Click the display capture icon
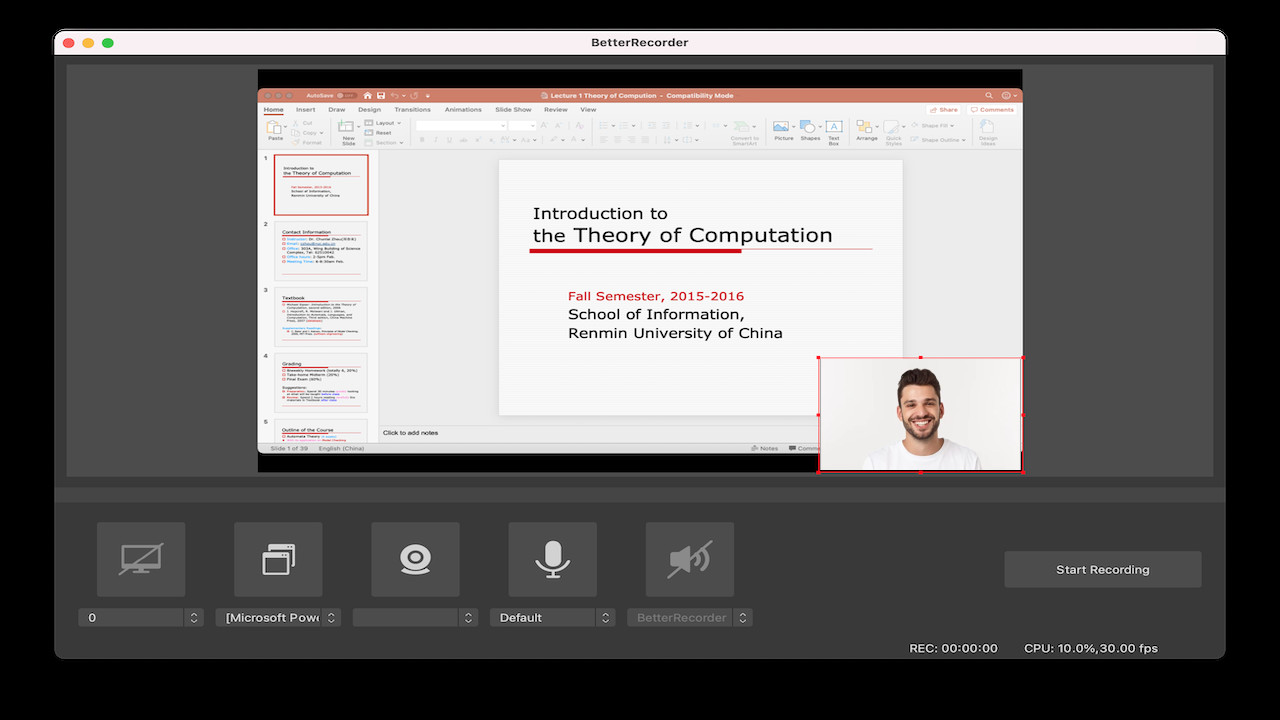The image size is (1280, 720). click(140, 559)
